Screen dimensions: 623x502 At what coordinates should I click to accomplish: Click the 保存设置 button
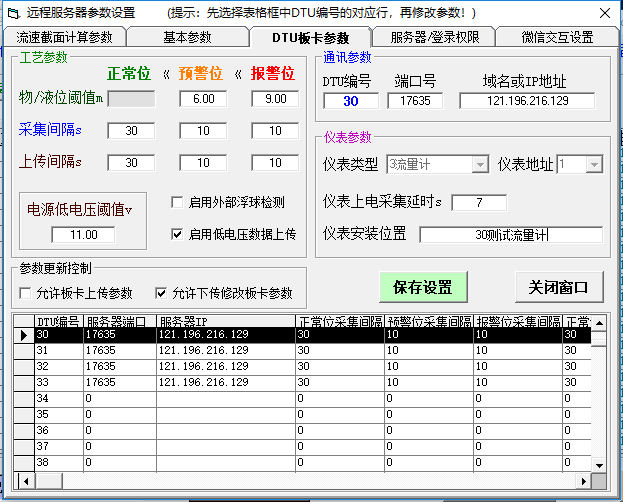click(422, 287)
